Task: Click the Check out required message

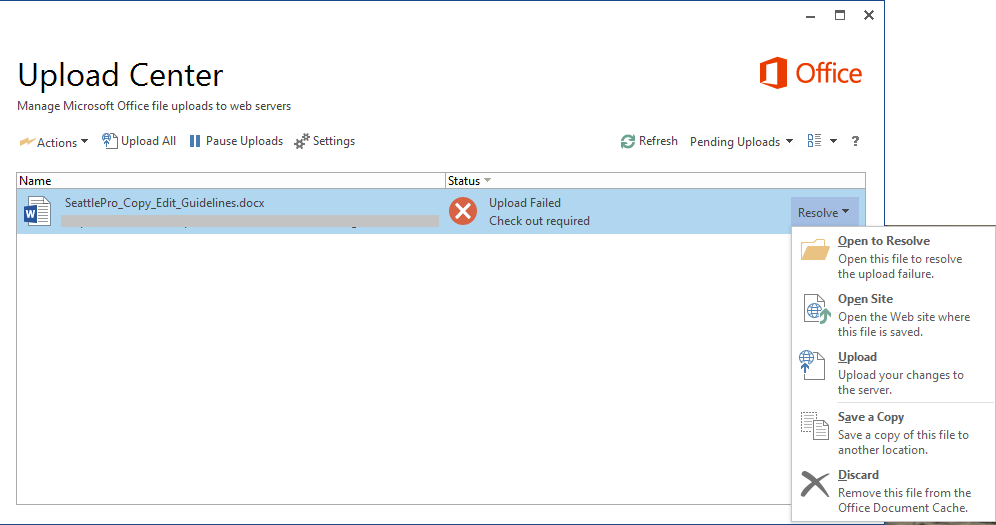Action: [539, 221]
